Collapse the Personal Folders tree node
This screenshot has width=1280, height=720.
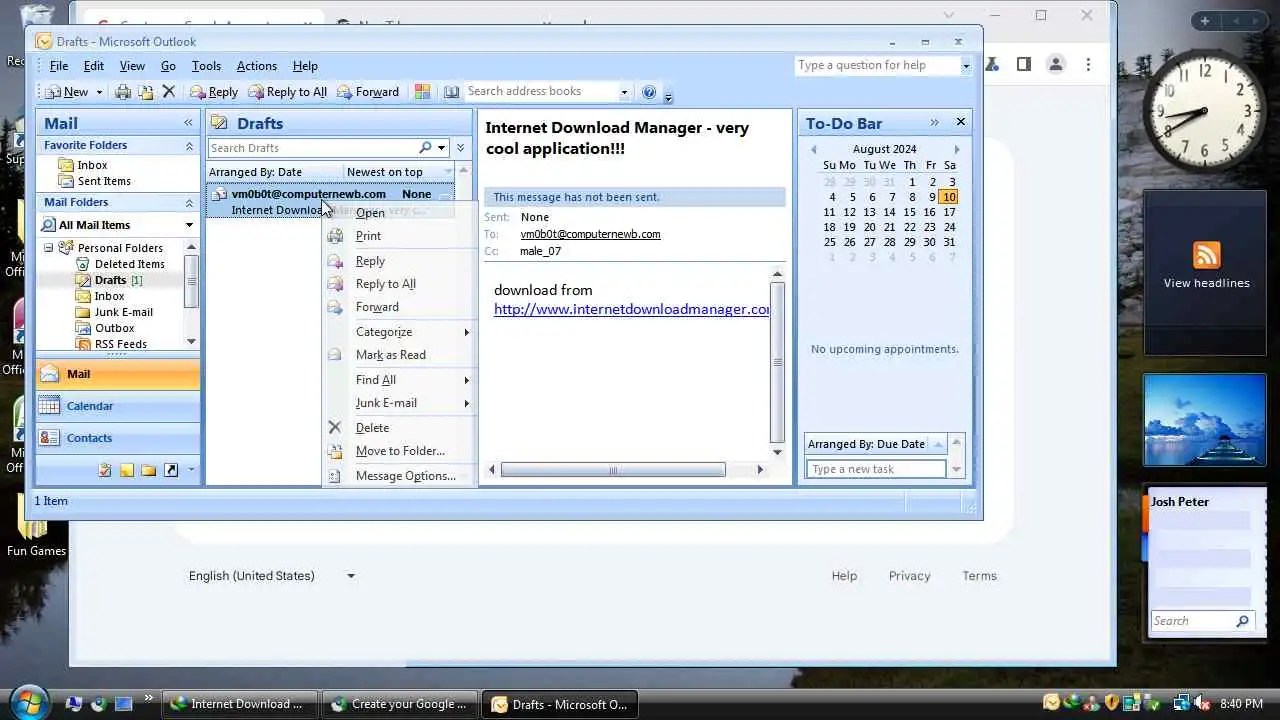[x=48, y=248]
